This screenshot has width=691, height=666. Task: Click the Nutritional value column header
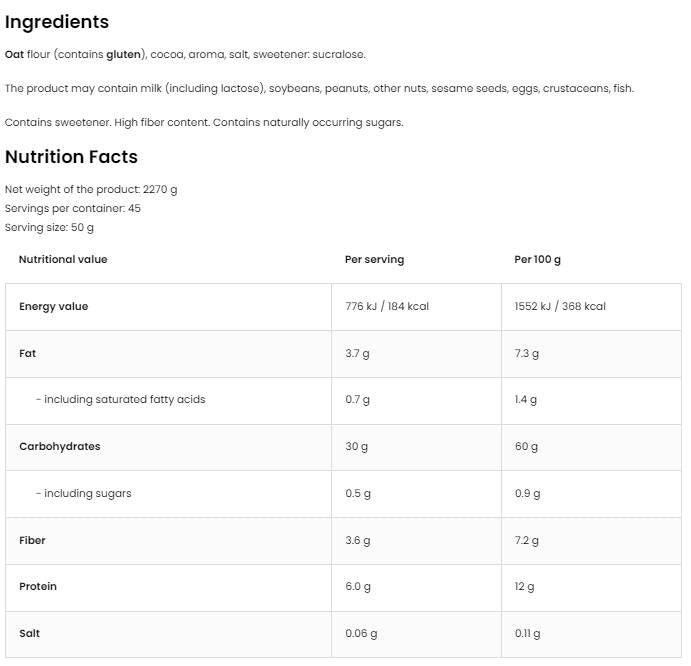[63, 259]
